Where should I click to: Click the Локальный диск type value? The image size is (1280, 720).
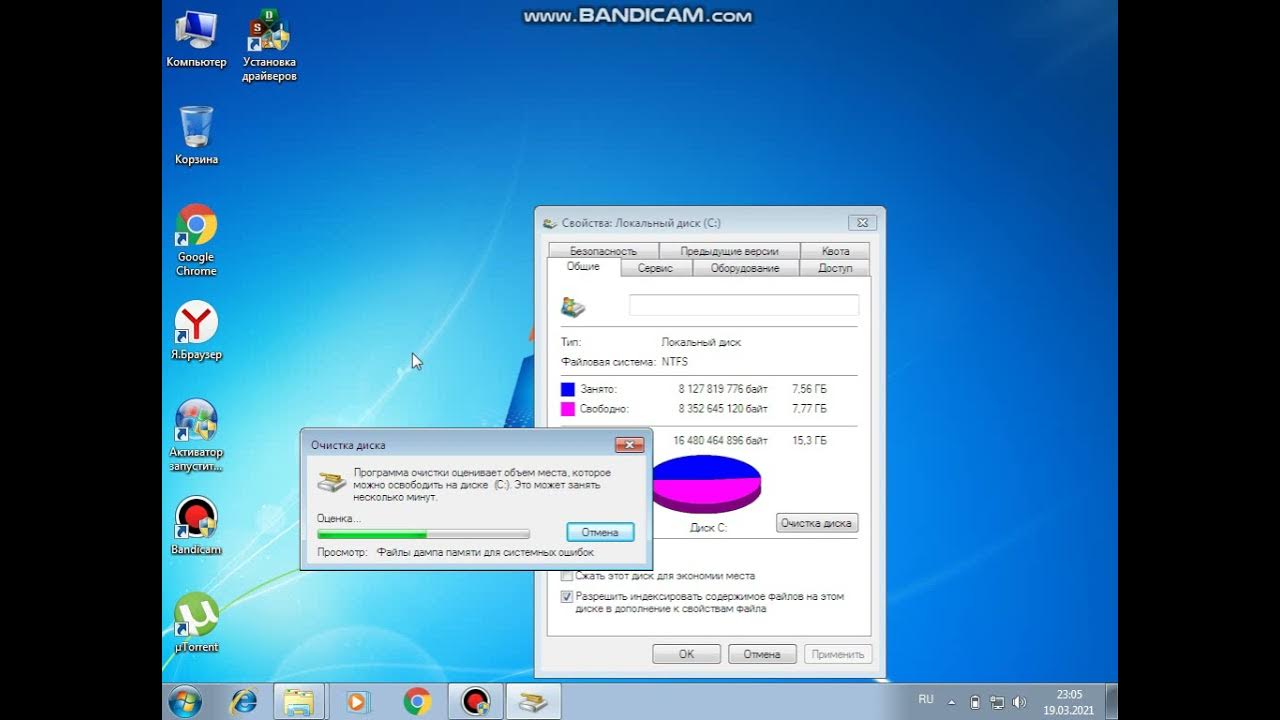pyautogui.click(x=701, y=342)
